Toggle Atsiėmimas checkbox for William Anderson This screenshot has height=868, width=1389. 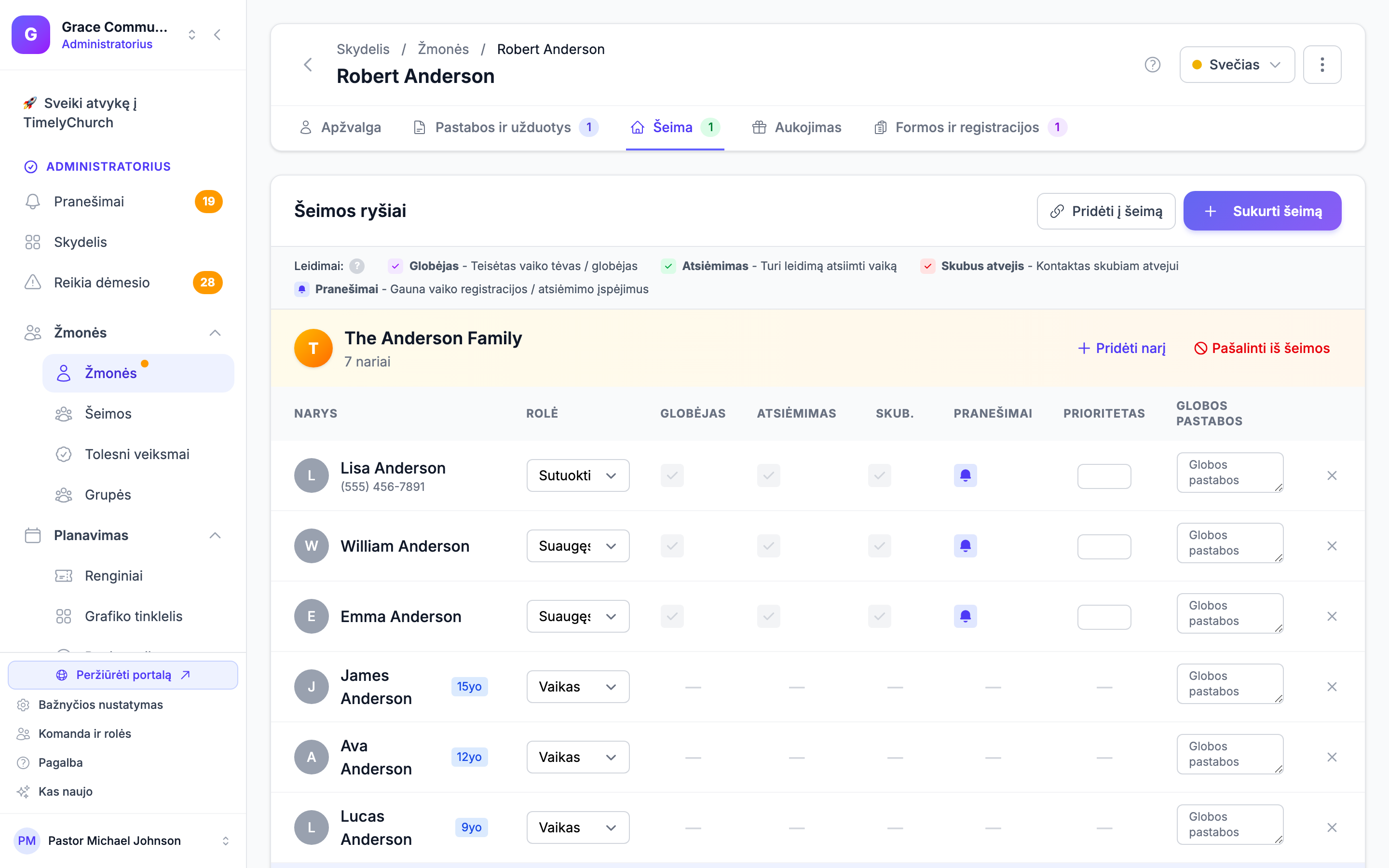click(769, 546)
